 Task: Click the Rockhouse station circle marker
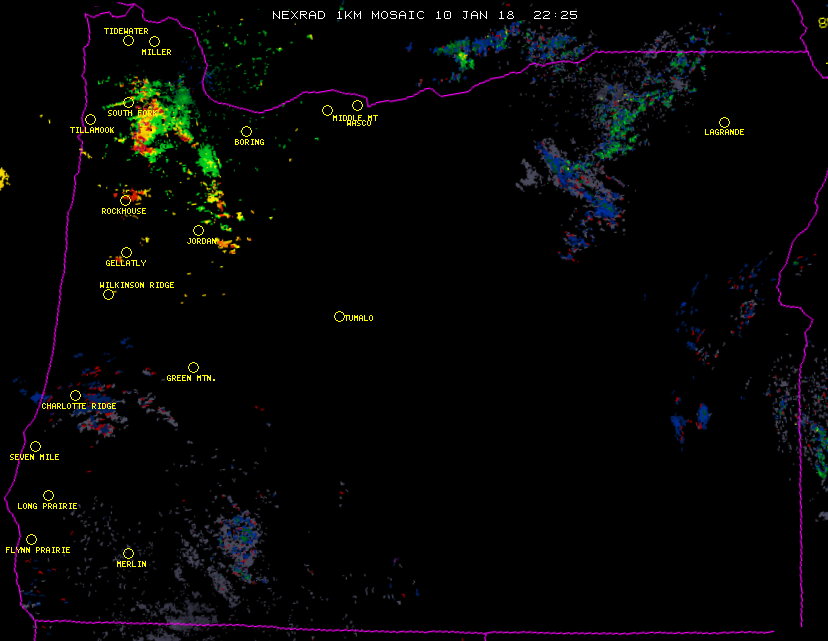(x=126, y=201)
